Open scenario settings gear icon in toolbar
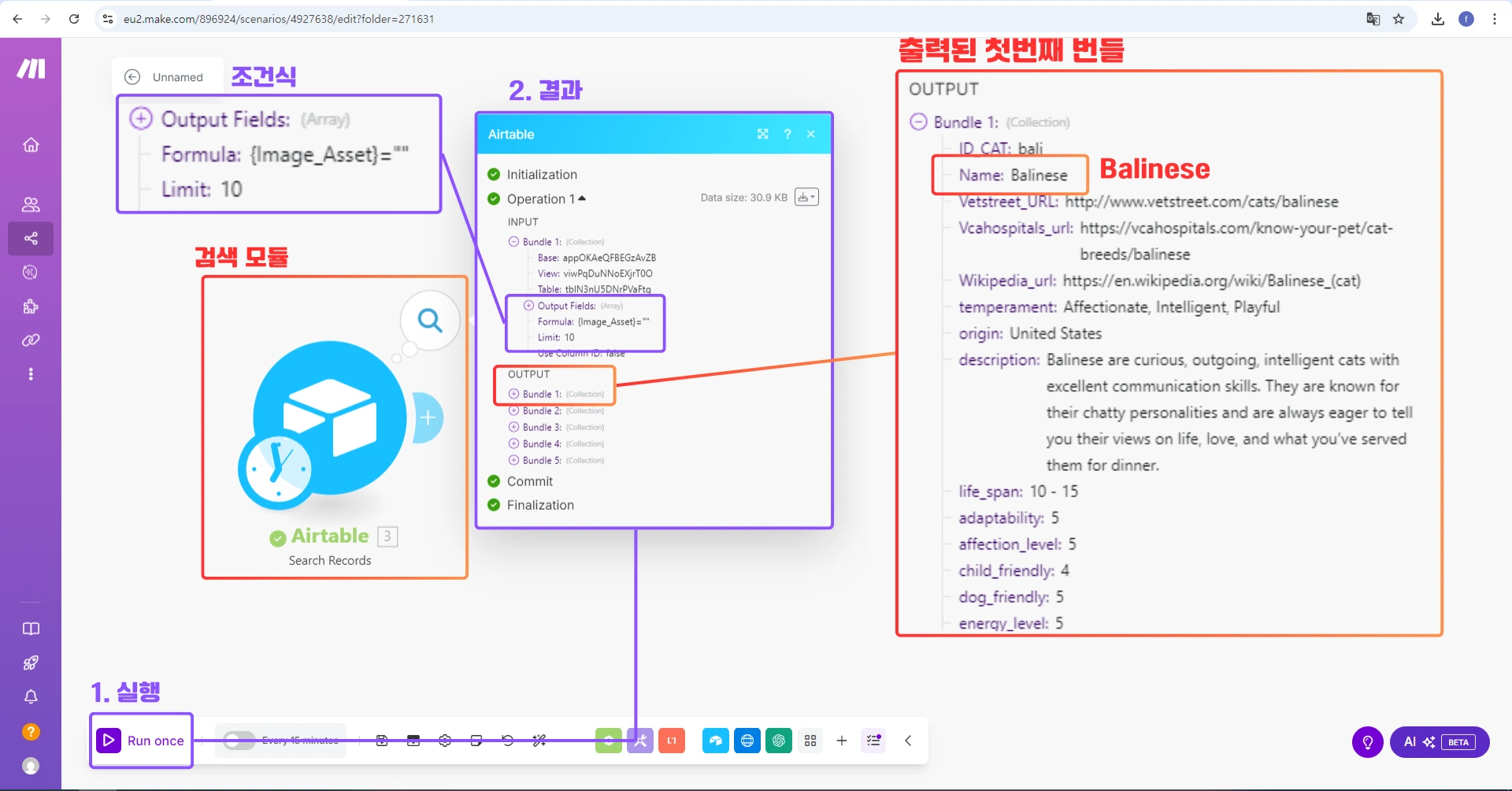The height and width of the screenshot is (791, 1512). (x=445, y=741)
